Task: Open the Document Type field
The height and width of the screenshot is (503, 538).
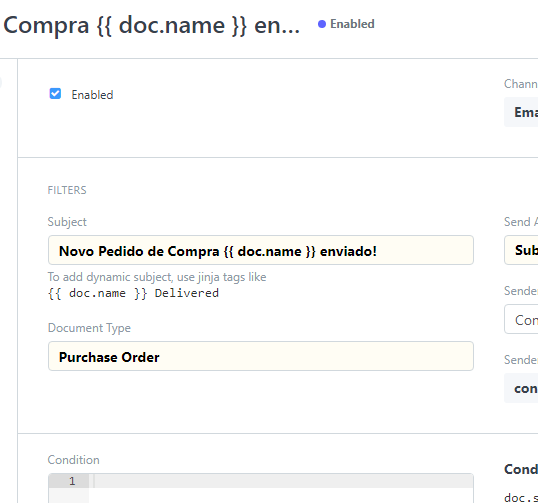Action: coord(261,356)
